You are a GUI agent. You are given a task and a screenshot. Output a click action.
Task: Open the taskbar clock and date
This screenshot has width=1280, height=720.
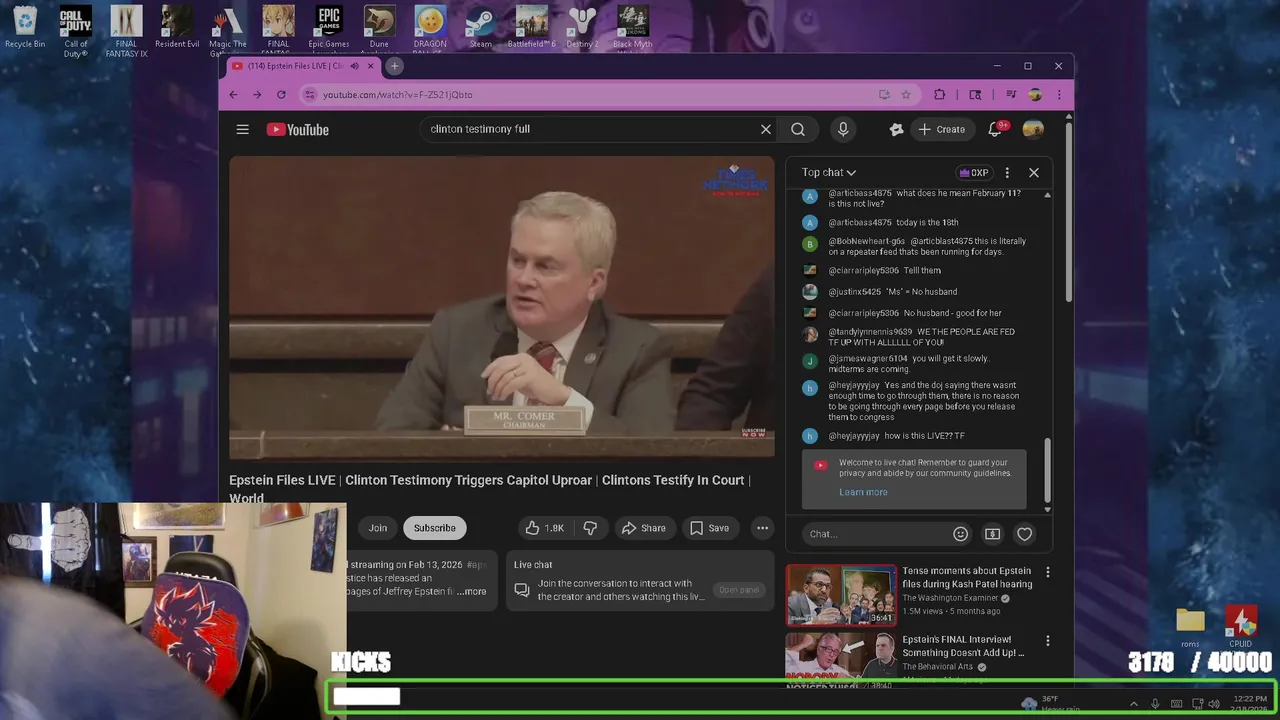coord(1250,704)
